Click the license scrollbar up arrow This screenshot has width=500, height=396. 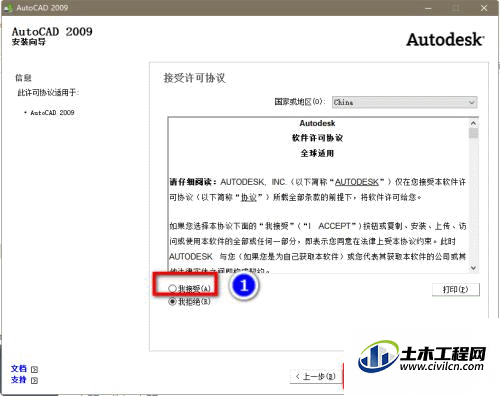[x=473, y=123]
